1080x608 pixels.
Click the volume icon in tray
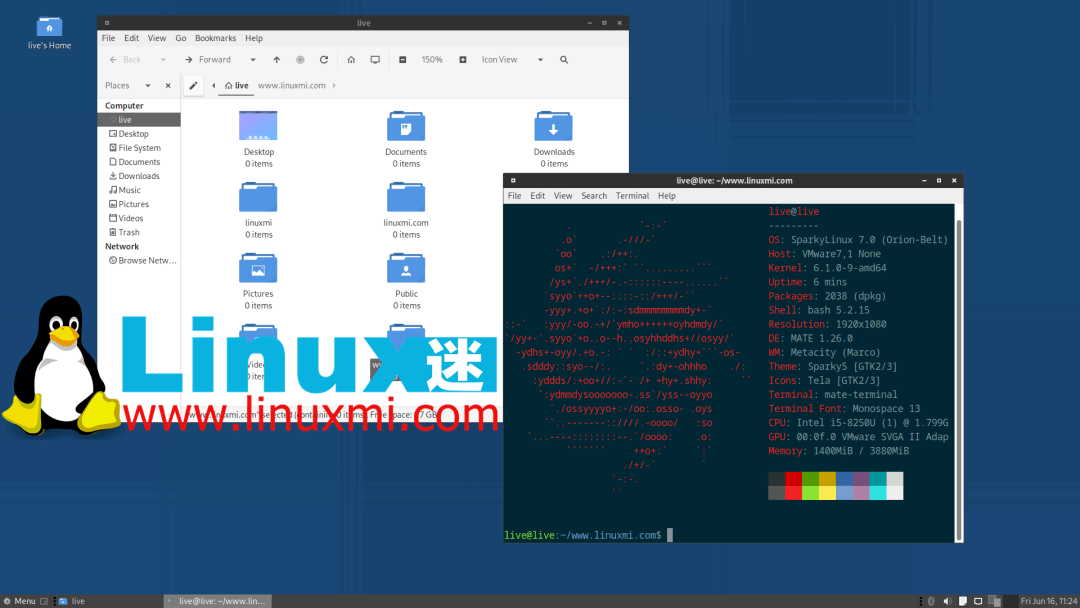pos(947,601)
